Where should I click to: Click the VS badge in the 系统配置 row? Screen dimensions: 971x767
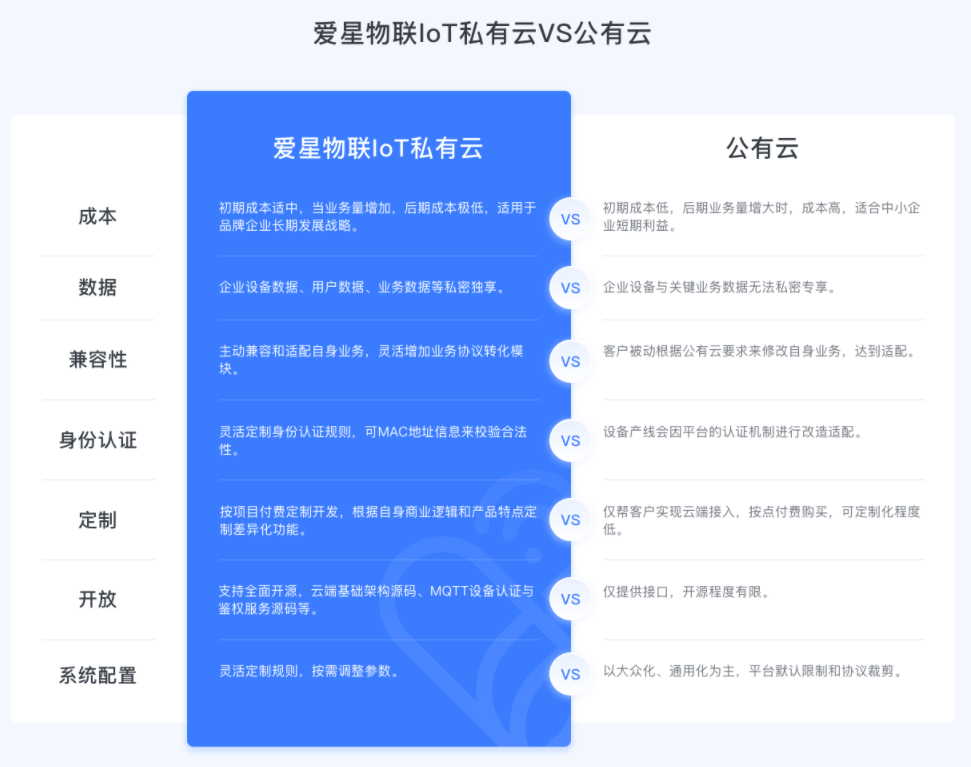[x=570, y=674]
